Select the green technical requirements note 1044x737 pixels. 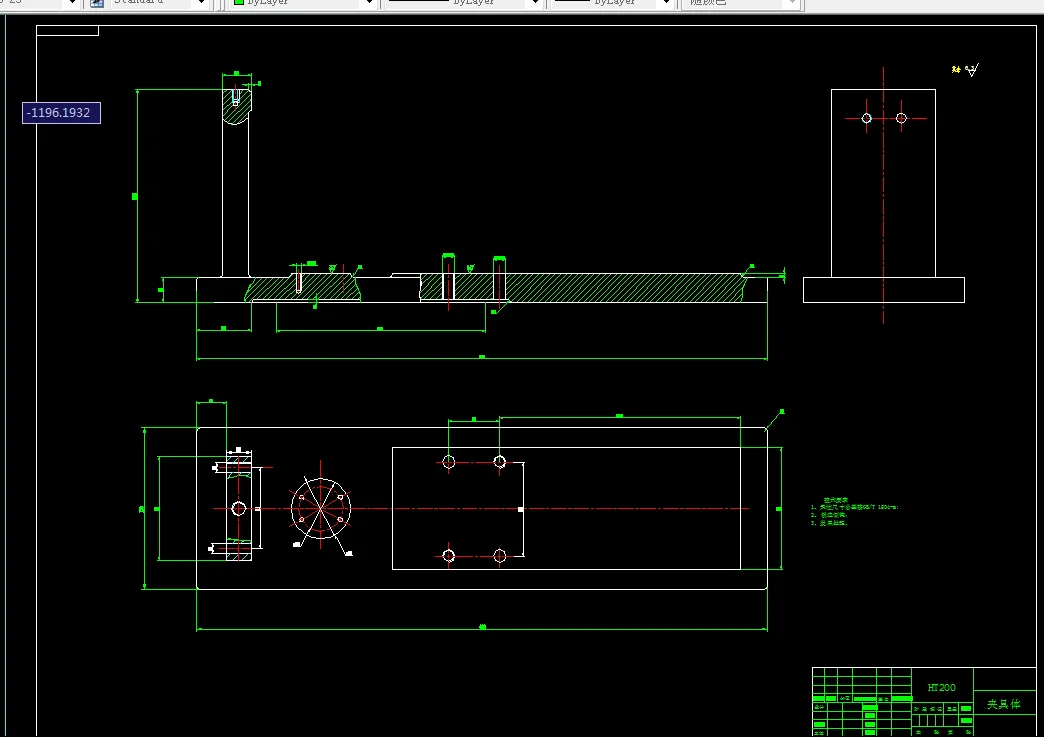click(x=854, y=511)
